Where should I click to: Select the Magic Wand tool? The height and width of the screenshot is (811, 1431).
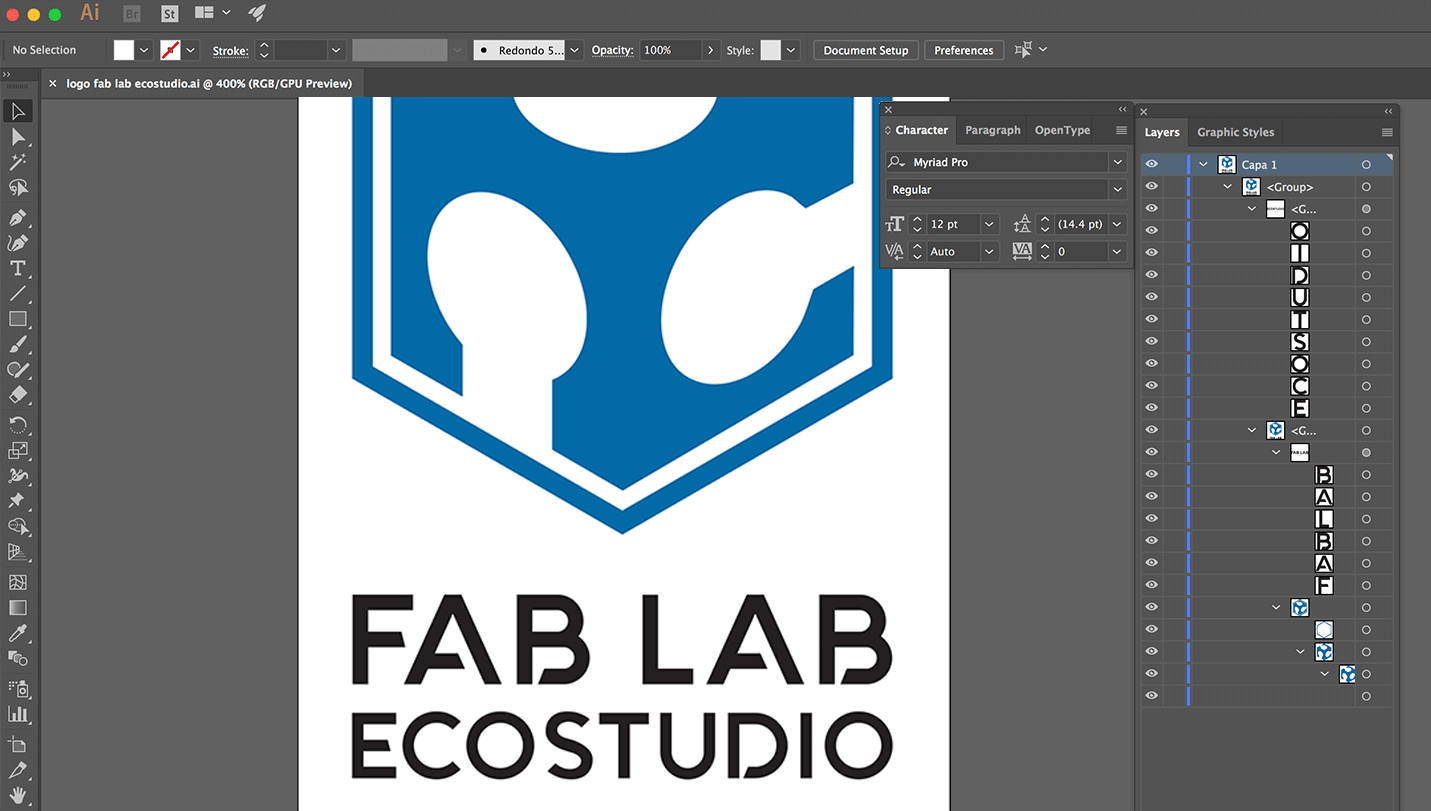17,162
